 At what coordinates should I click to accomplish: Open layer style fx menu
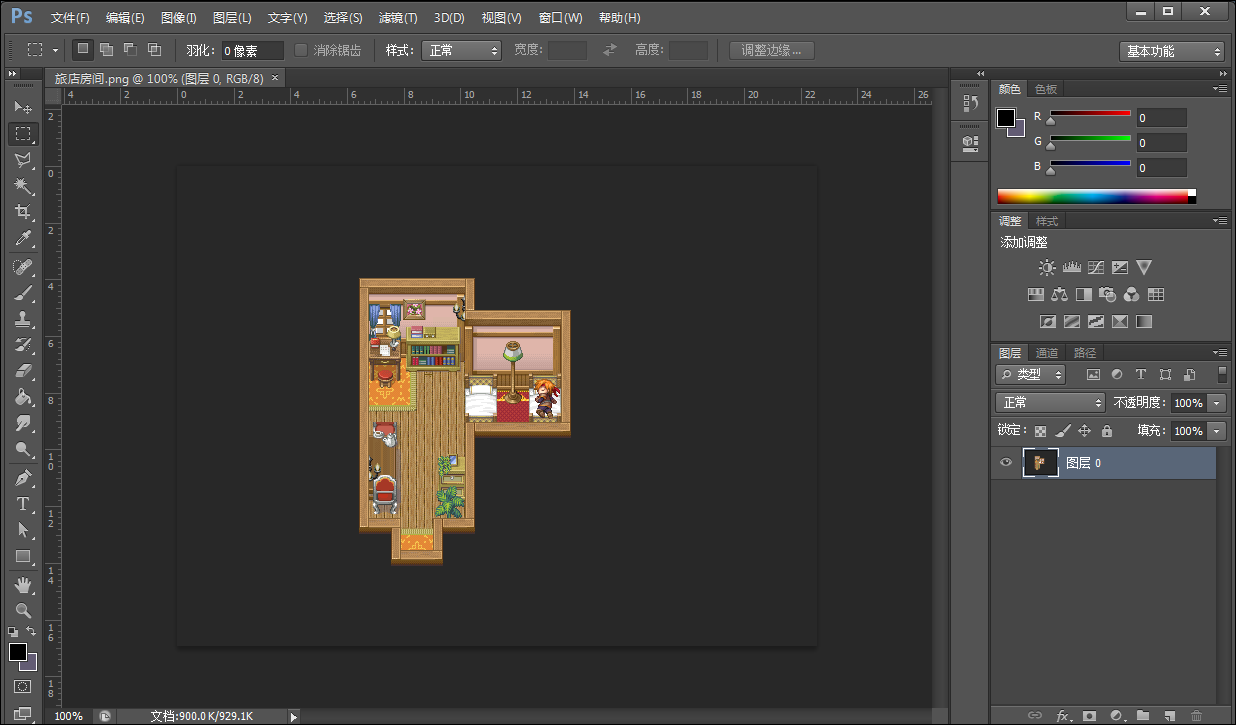pyautogui.click(x=1063, y=716)
